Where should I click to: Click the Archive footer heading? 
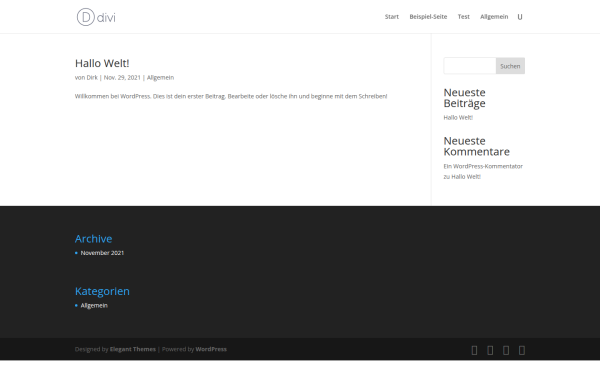93,239
